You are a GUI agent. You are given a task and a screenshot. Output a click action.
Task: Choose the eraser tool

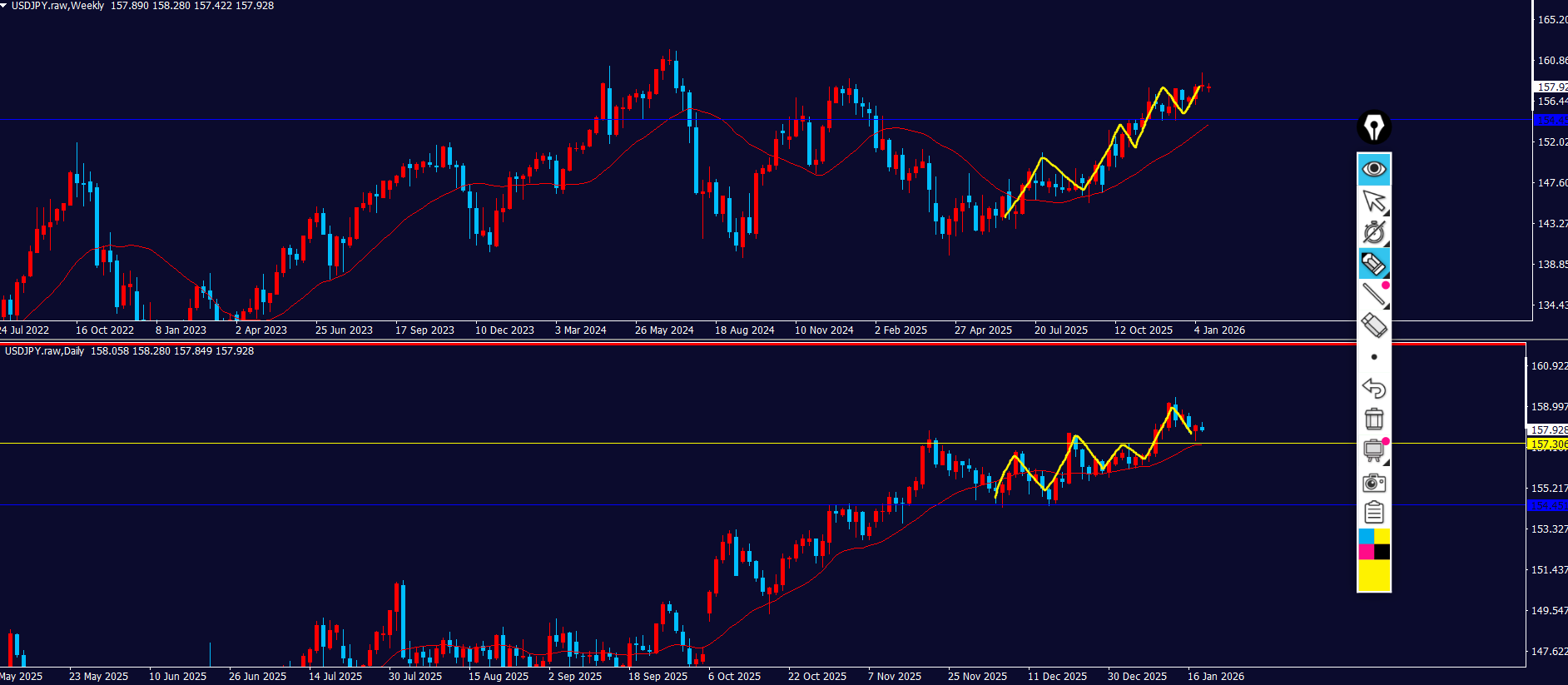click(1373, 325)
